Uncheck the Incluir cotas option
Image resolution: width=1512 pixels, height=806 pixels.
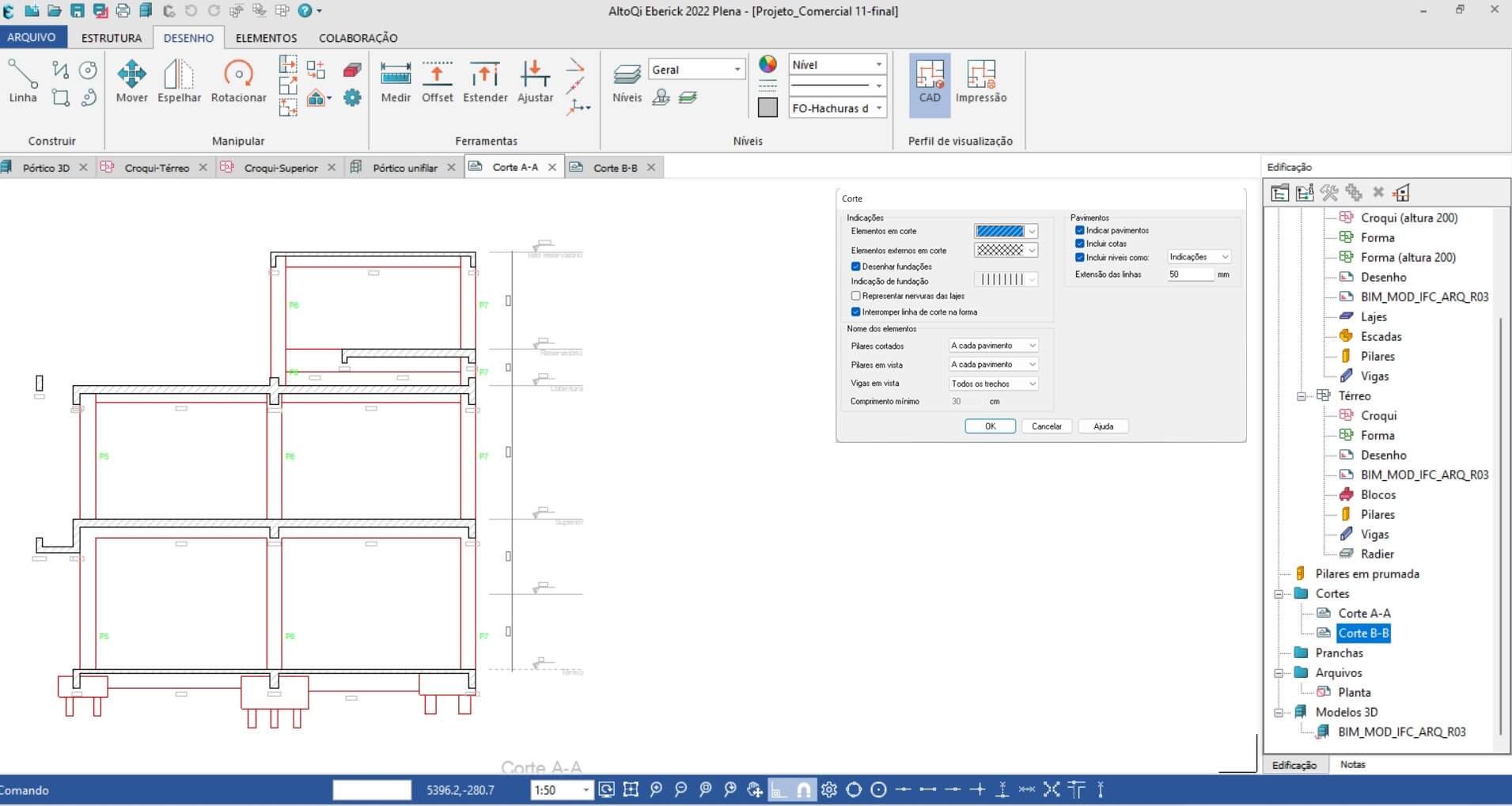pyautogui.click(x=1079, y=244)
